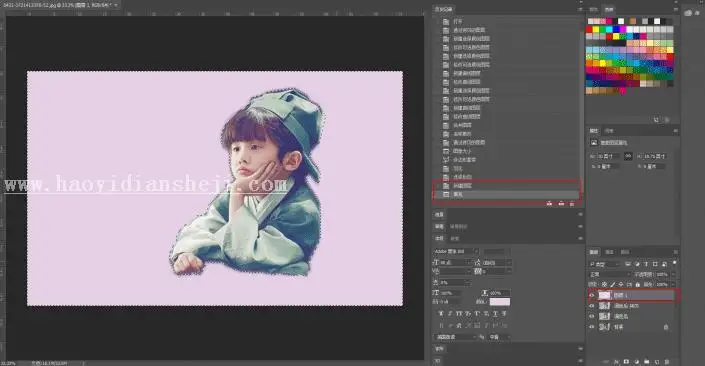Create new adjustment layer half-circle icon
The height and width of the screenshot is (366, 705).
(637, 362)
